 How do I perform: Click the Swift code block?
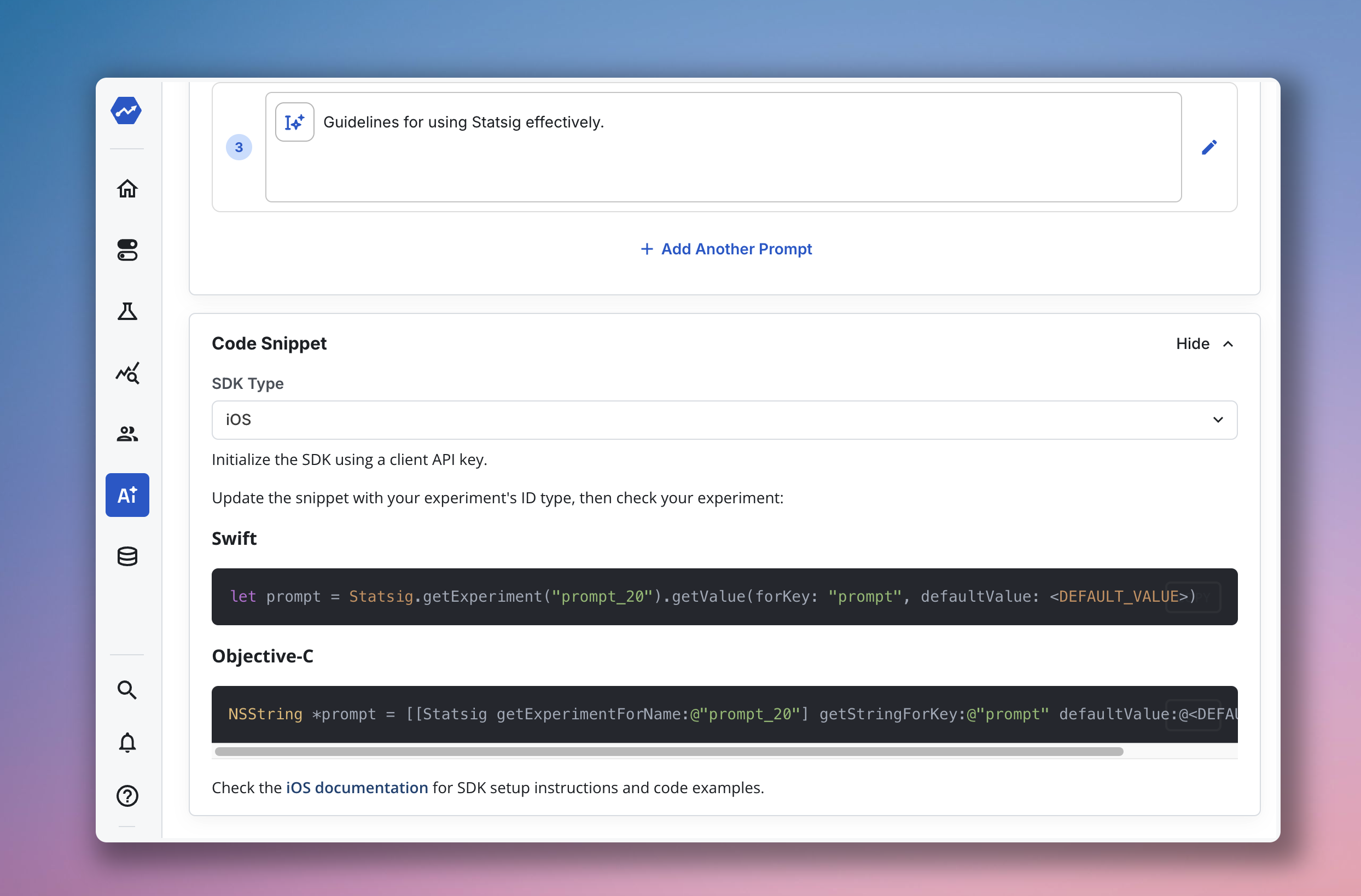[x=724, y=597]
